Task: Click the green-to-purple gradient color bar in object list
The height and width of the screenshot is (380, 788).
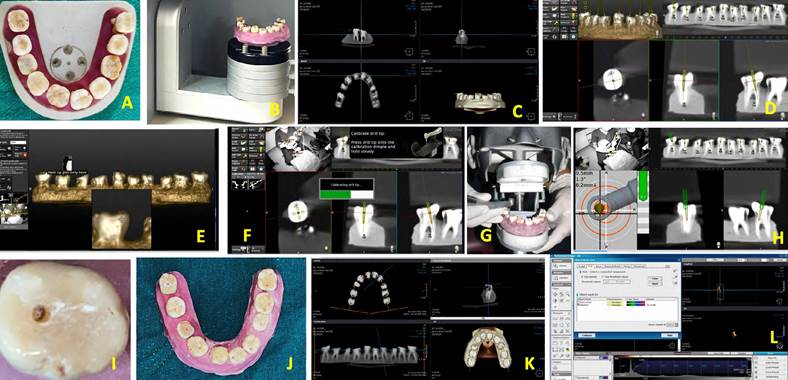Action: click(636, 304)
